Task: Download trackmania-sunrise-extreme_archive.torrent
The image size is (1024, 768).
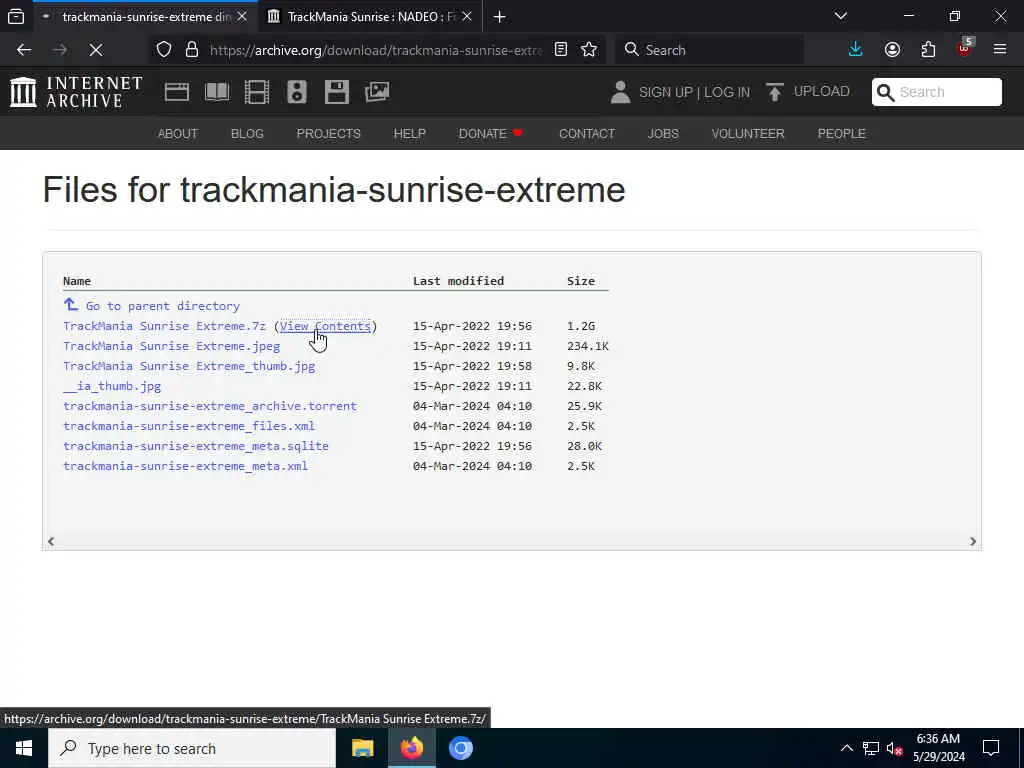Action: tap(210, 406)
